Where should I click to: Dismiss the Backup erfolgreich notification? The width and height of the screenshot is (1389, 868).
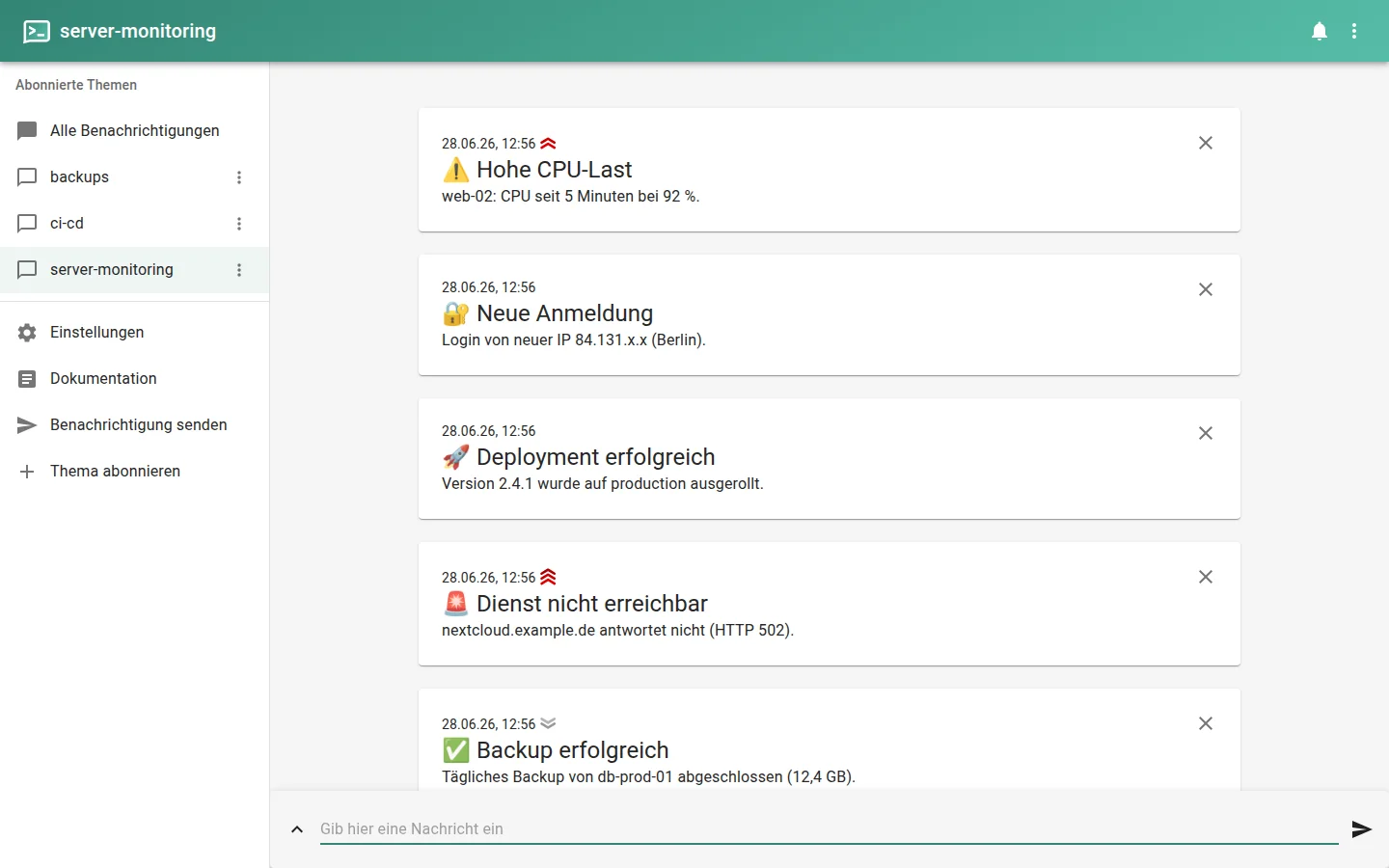[x=1206, y=723]
